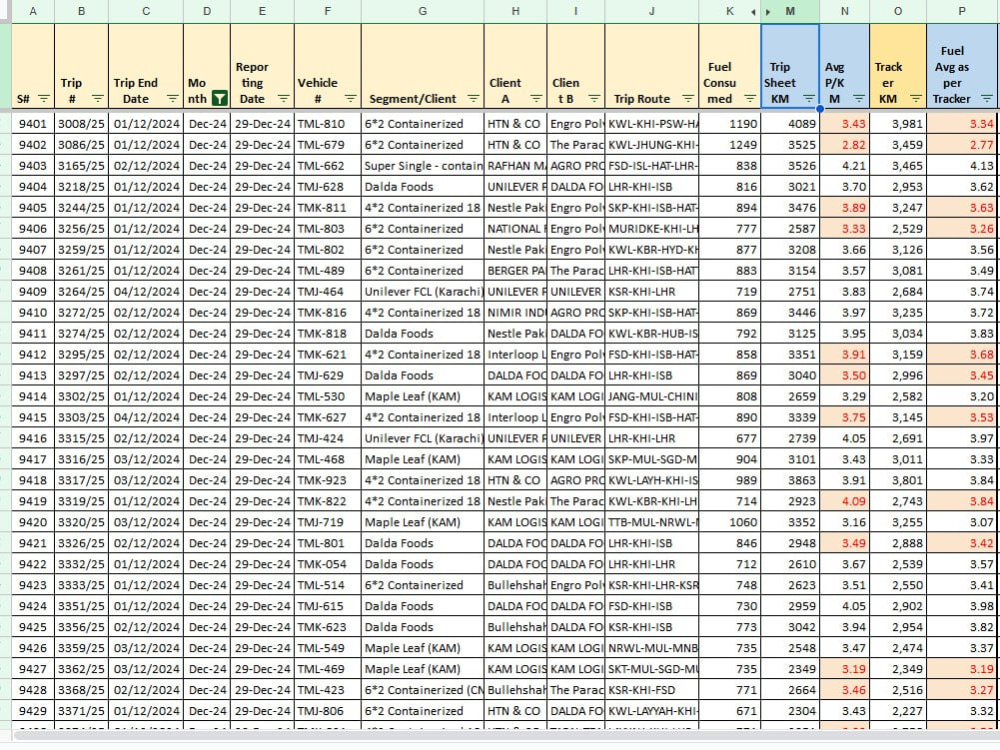The height and width of the screenshot is (750, 1000).
Task: Select fuel consumed value 904
Action: coord(730,459)
